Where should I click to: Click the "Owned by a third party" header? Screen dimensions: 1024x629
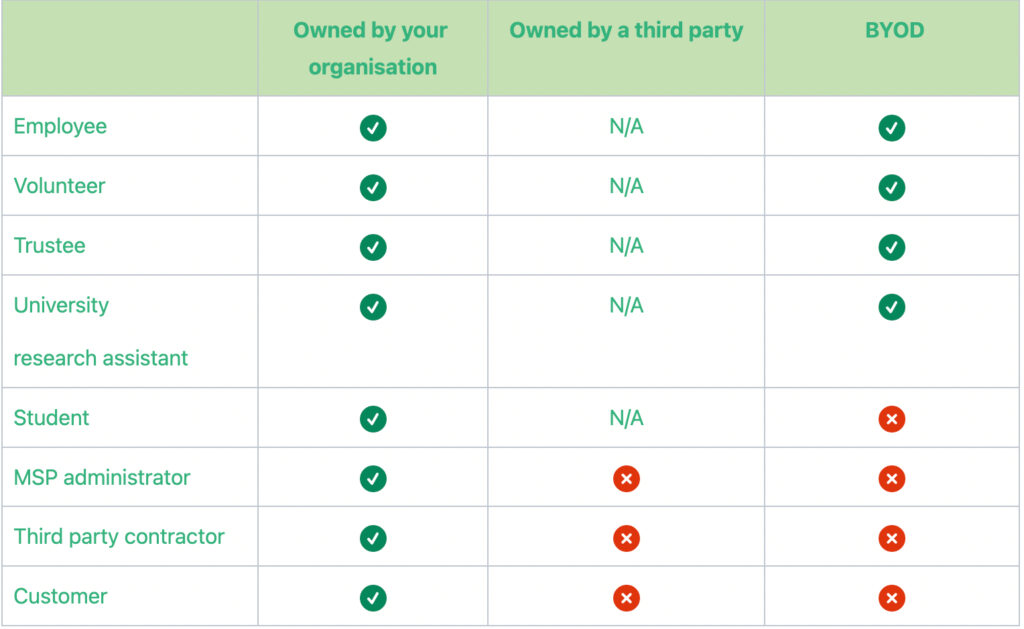[626, 30]
